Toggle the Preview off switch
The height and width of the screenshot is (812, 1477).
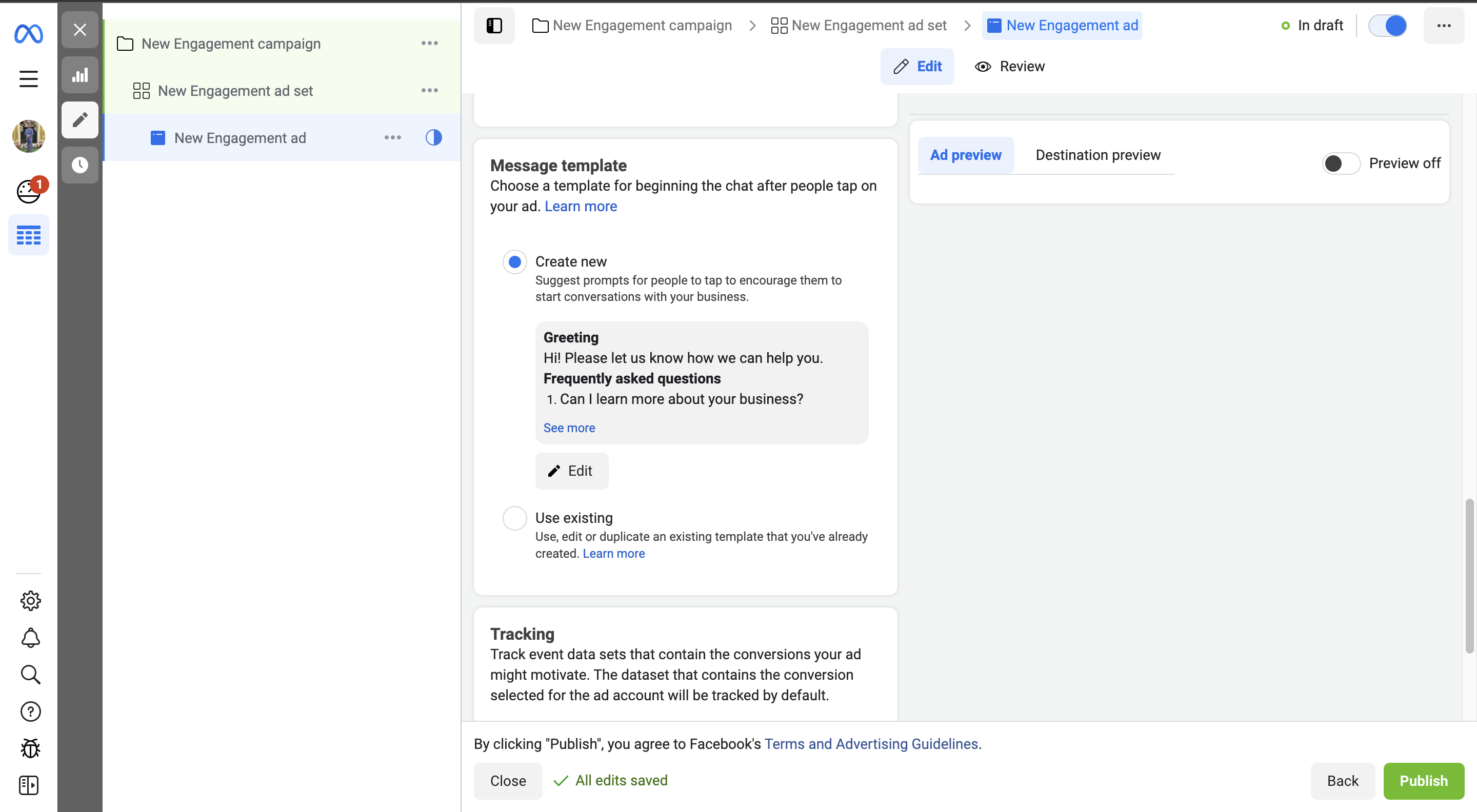pyautogui.click(x=1341, y=164)
